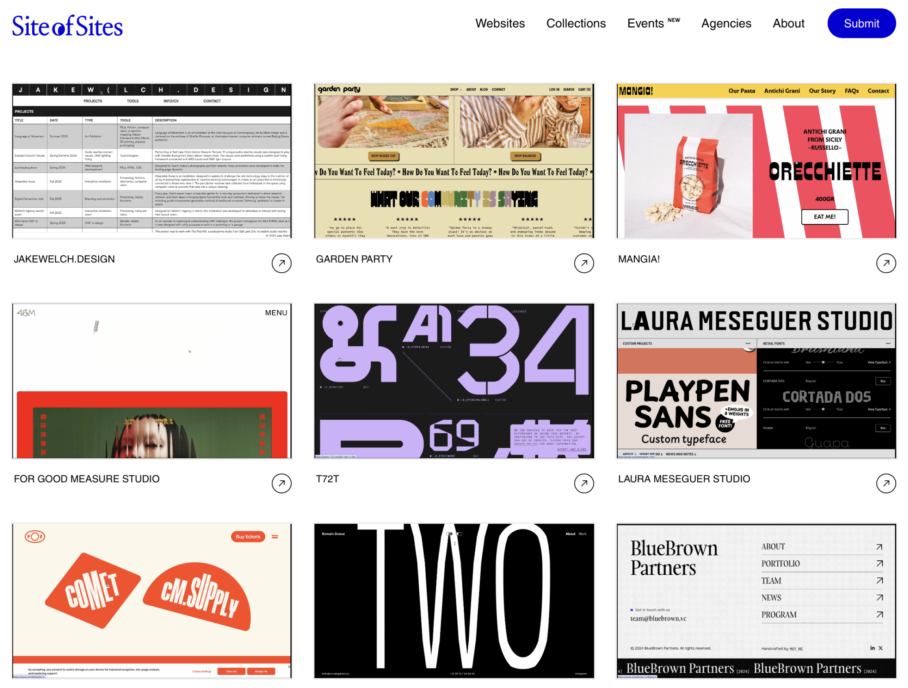The image size is (908, 688).
Task: Visit T72T via arrow icon
Action: [584, 483]
